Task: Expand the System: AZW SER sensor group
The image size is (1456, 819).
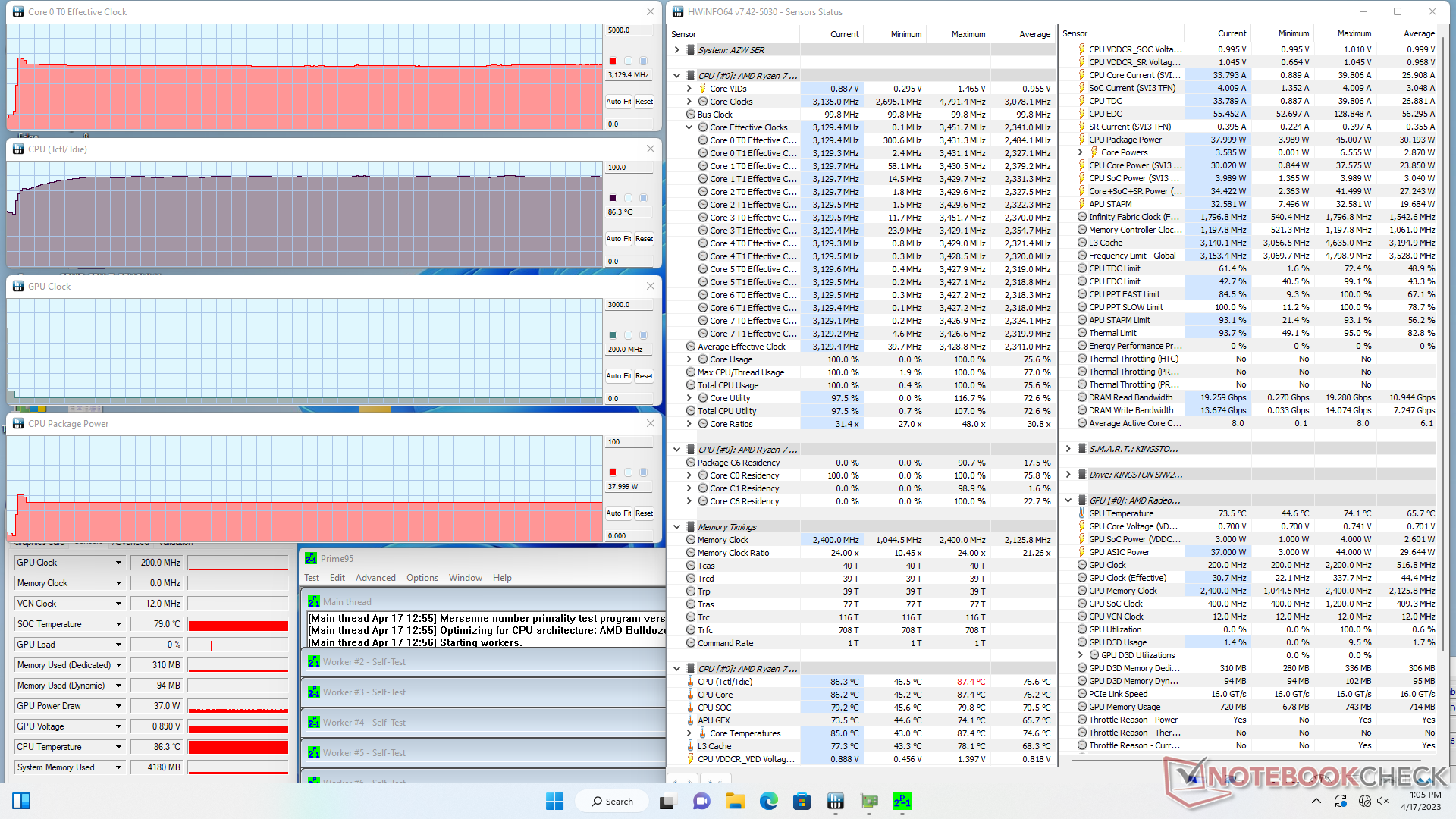Action: 677,50
